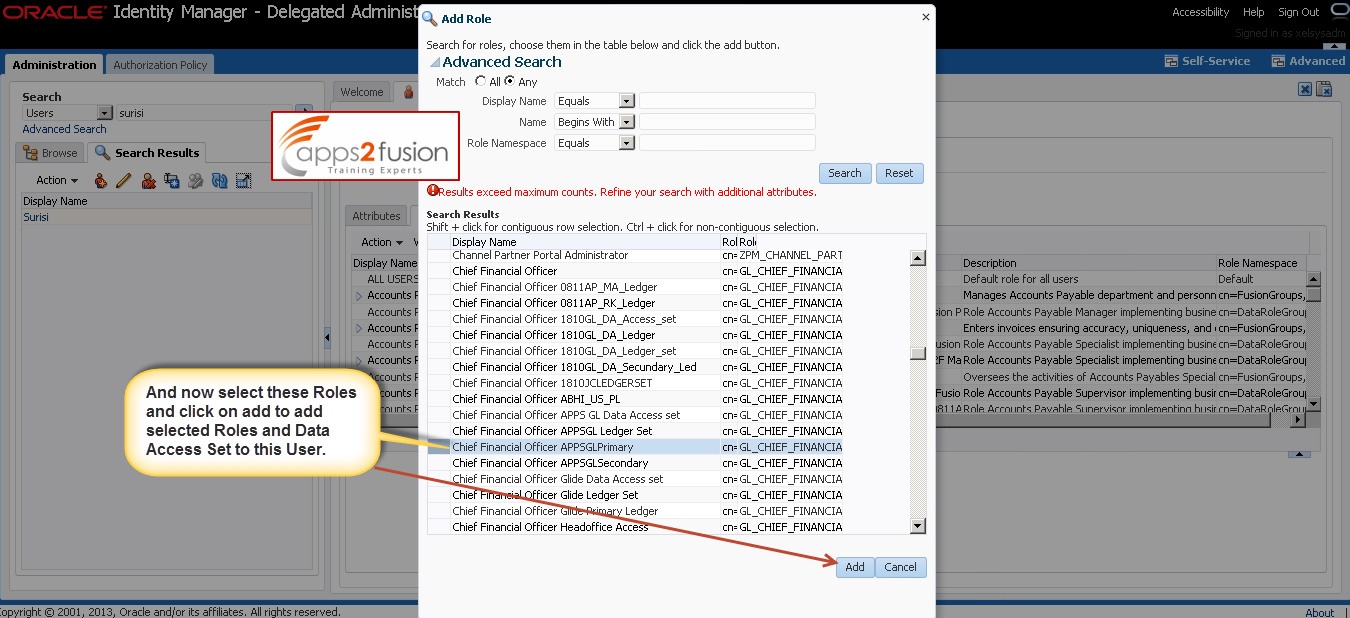Open the Users search type dropdown
The image size is (1350, 618).
click(104, 113)
